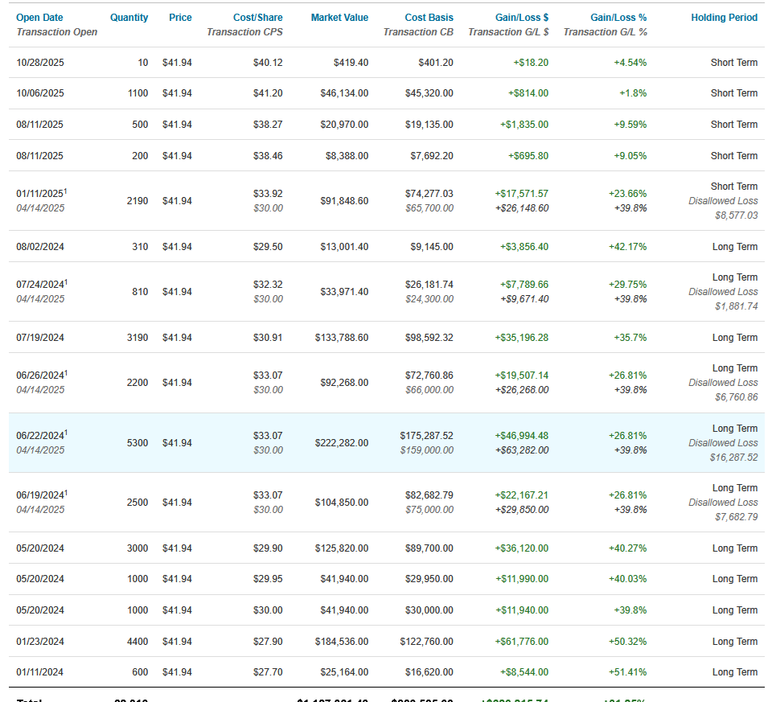Click the Holding Period column header
Image resolution: width=780 pixels, height=702 pixels.
coord(724,17)
